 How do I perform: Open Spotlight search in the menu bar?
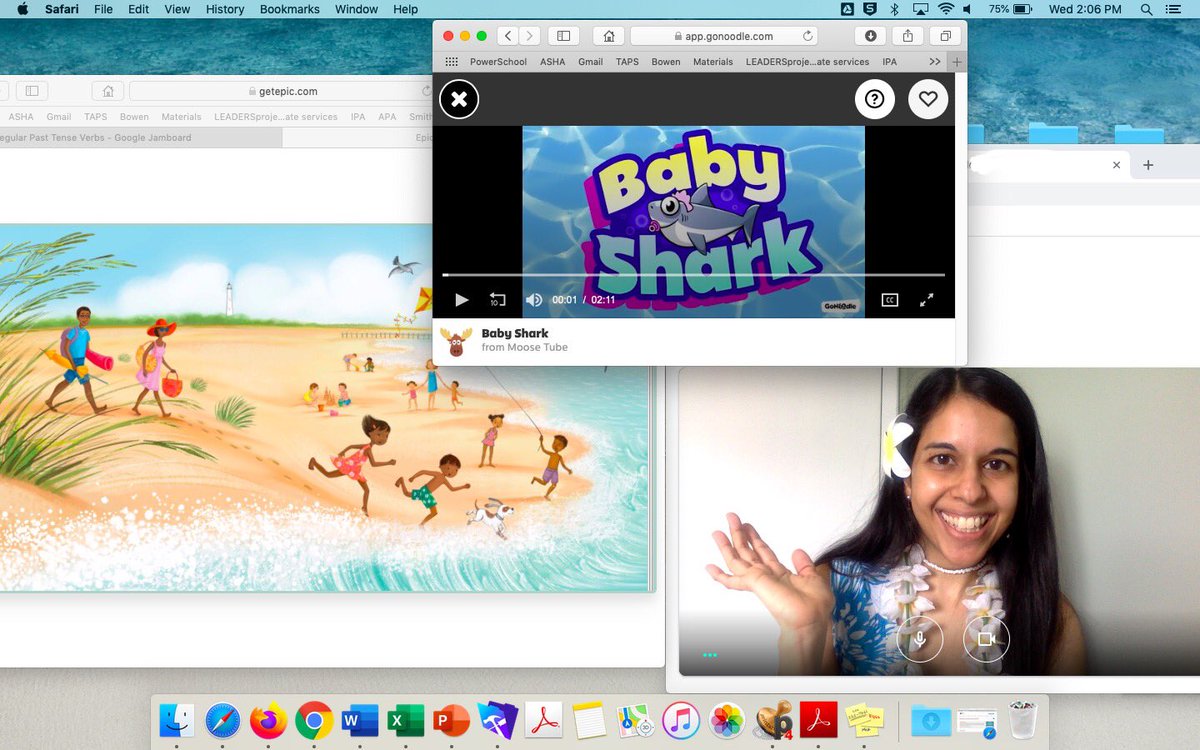click(1146, 9)
